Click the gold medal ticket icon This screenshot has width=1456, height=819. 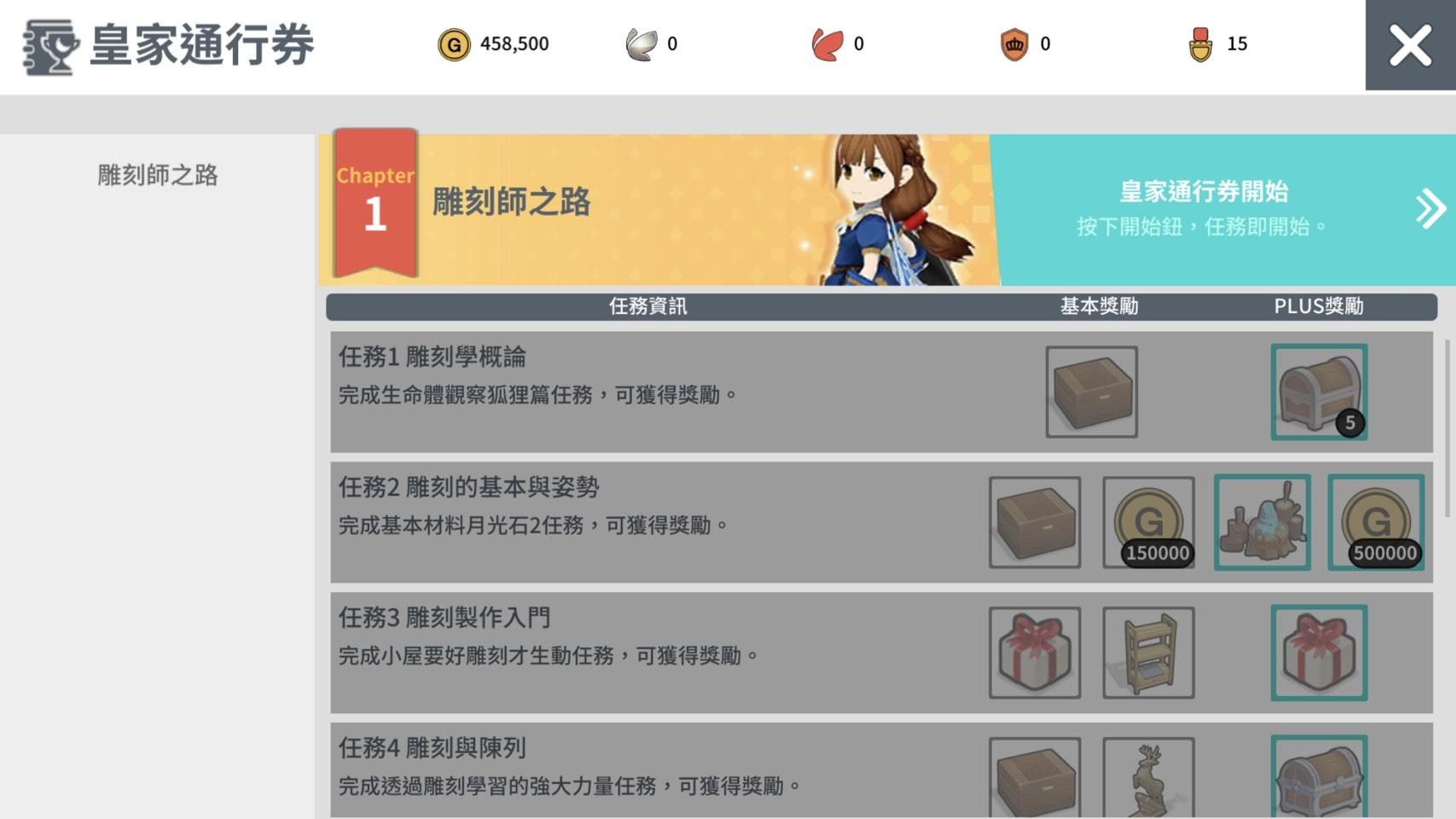[1201, 44]
